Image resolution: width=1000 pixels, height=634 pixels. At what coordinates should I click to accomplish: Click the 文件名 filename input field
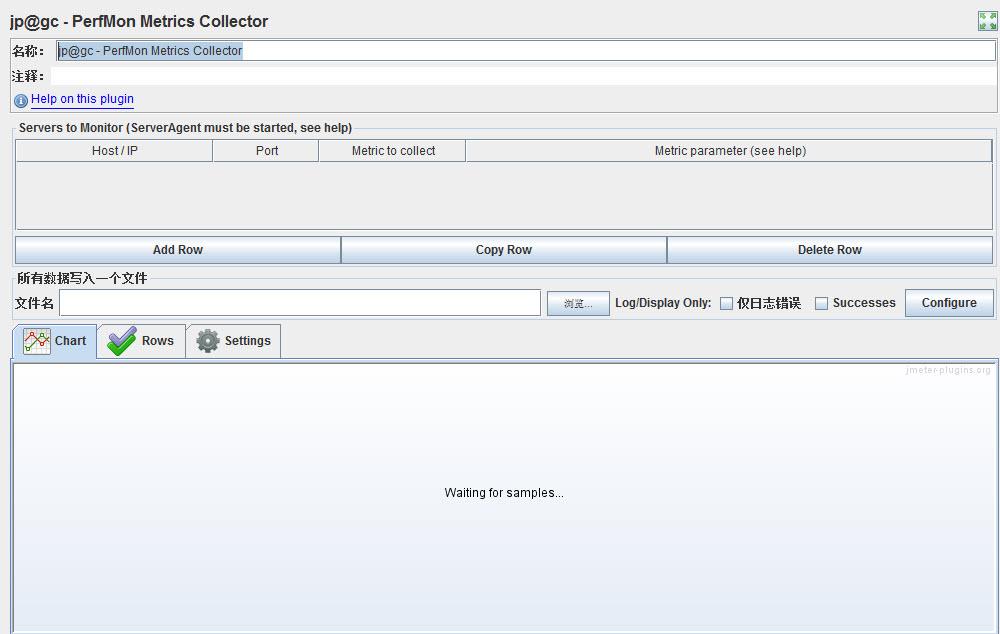click(300, 303)
